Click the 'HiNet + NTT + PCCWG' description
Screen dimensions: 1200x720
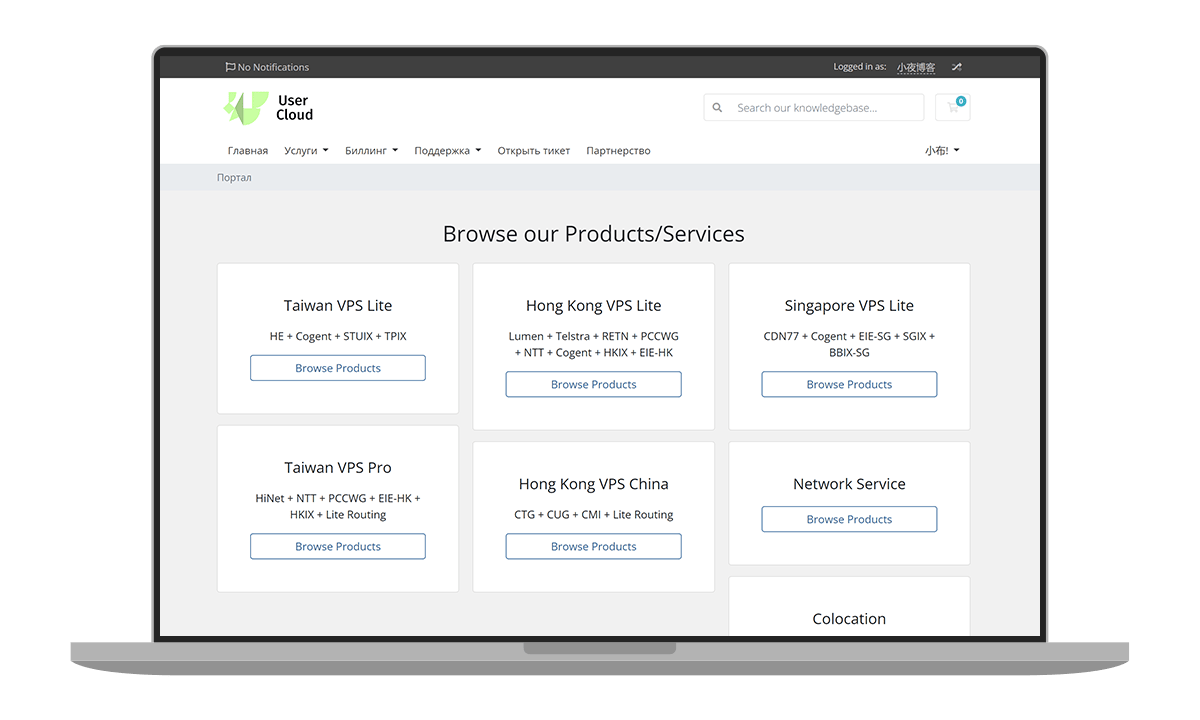point(338,506)
